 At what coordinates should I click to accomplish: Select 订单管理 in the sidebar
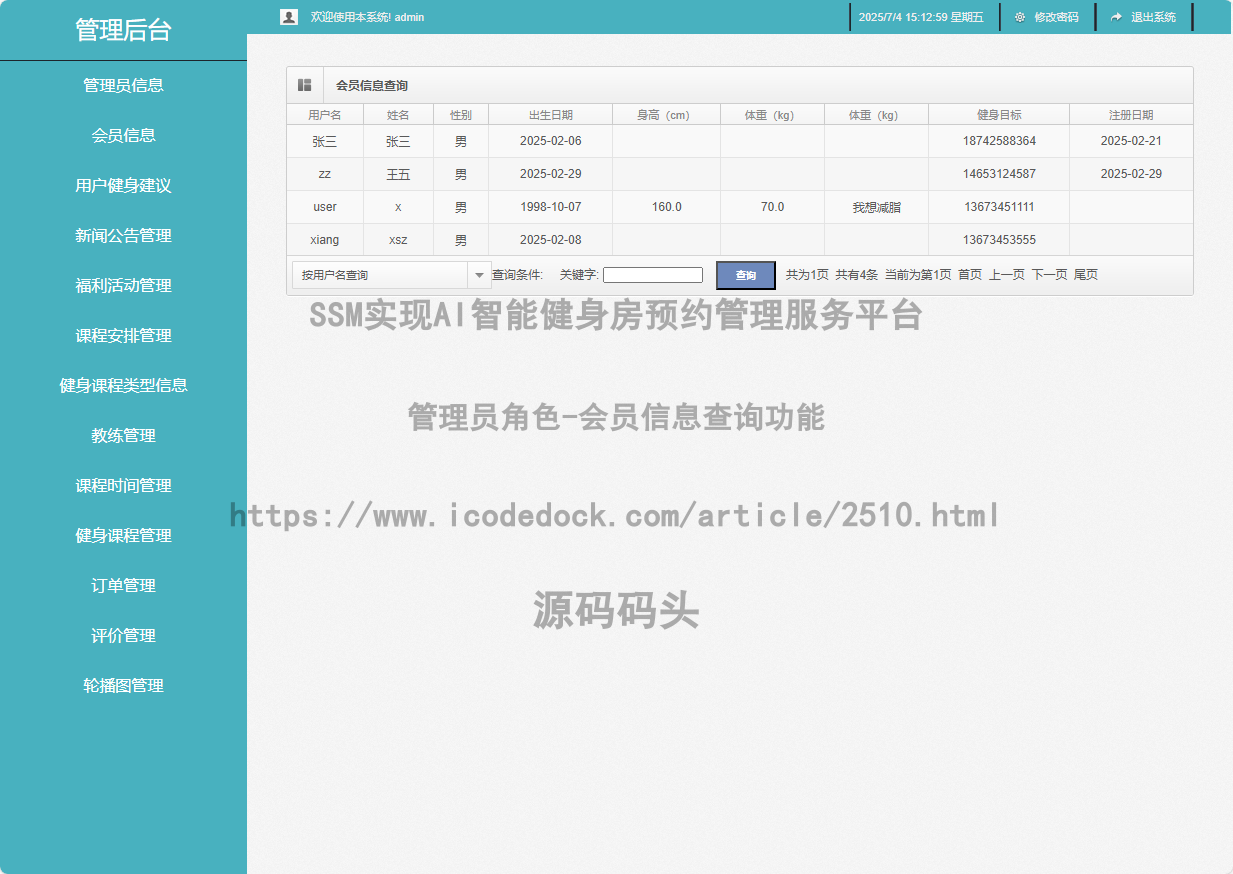tap(123, 585)
